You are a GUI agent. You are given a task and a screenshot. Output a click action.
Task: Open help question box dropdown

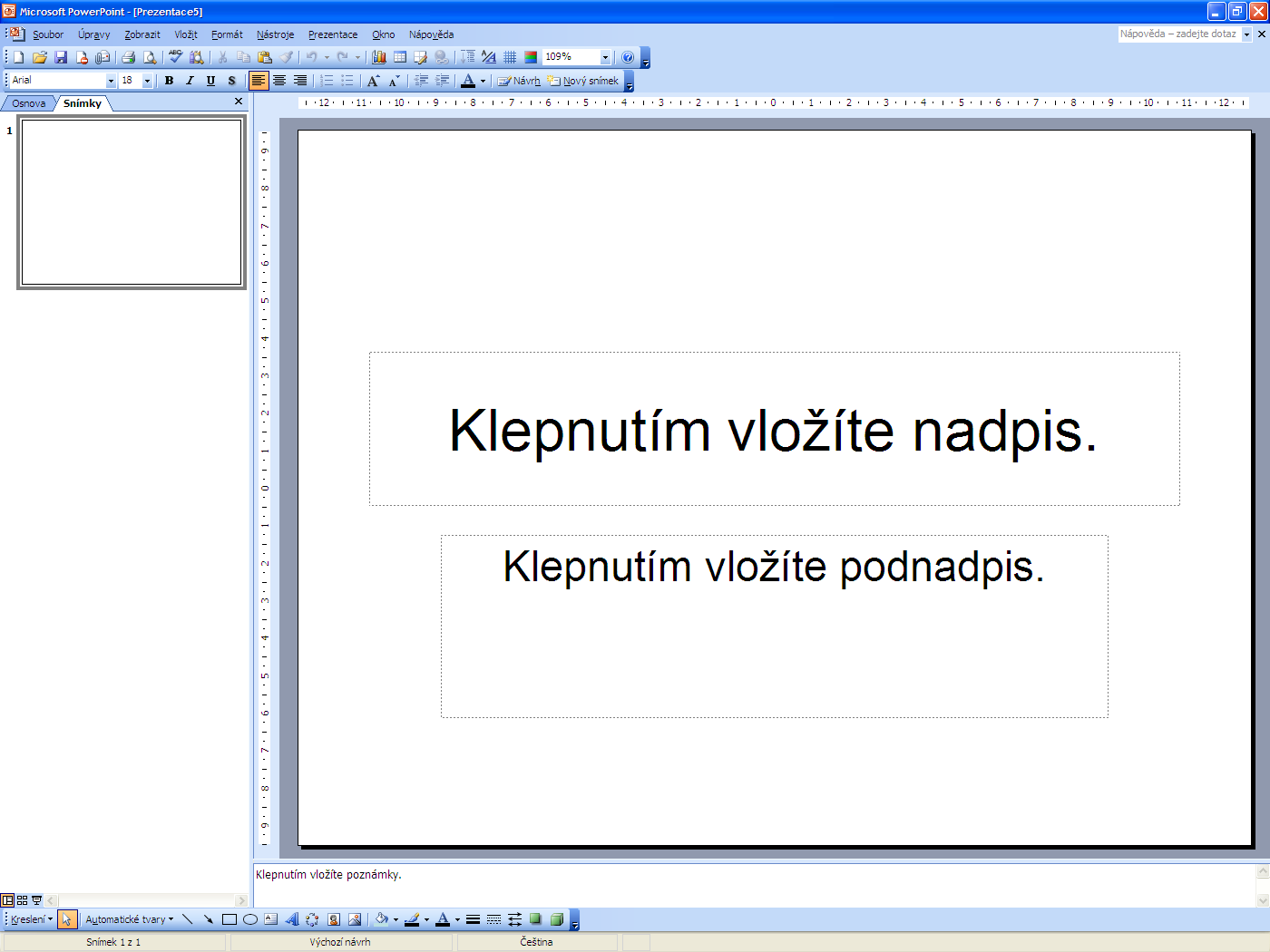point(1246,34)
